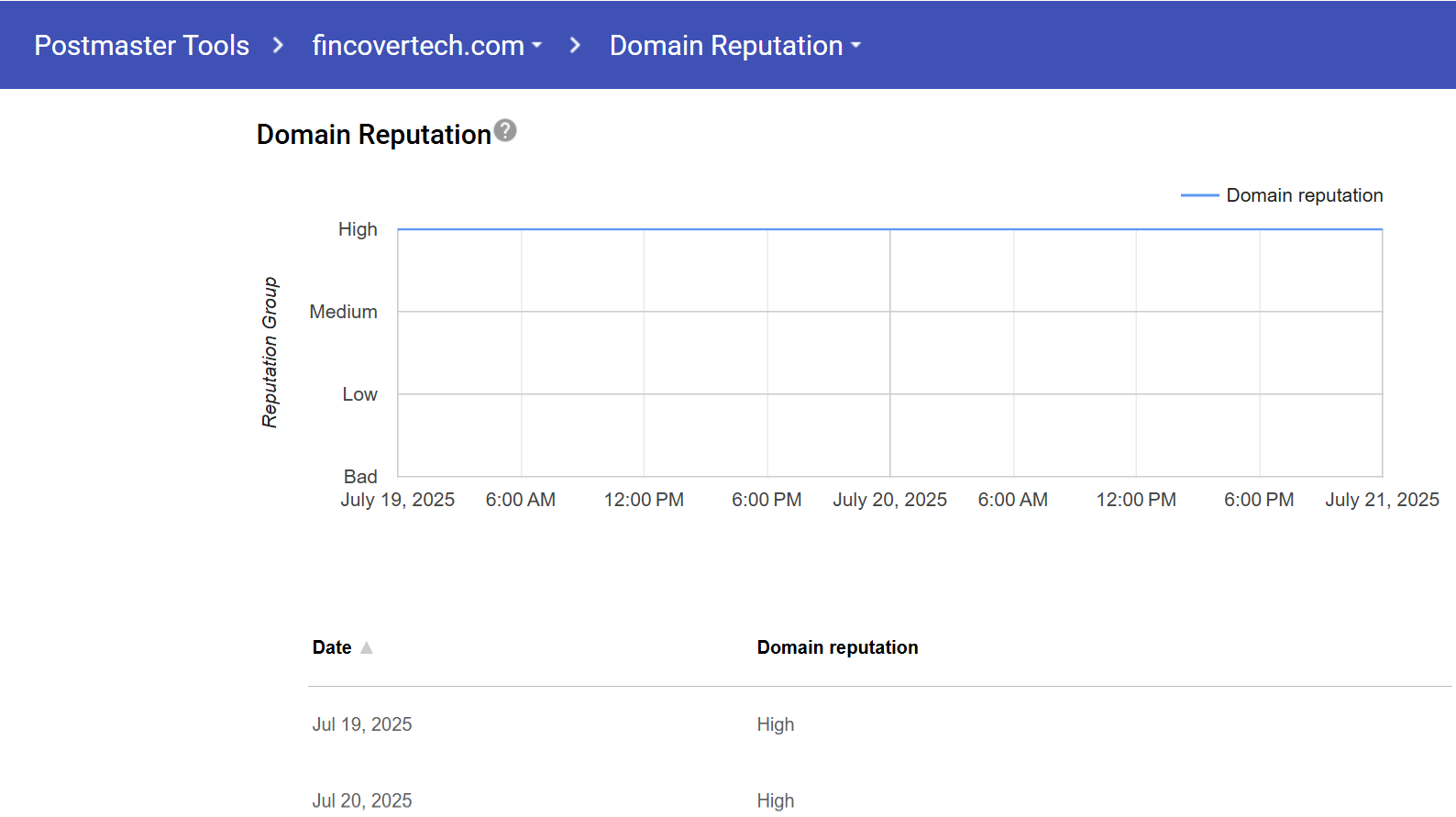This screenshot has width=1456, height=817.
Task: Click the July 20, 2025 axis label
Action: point(889,500)
